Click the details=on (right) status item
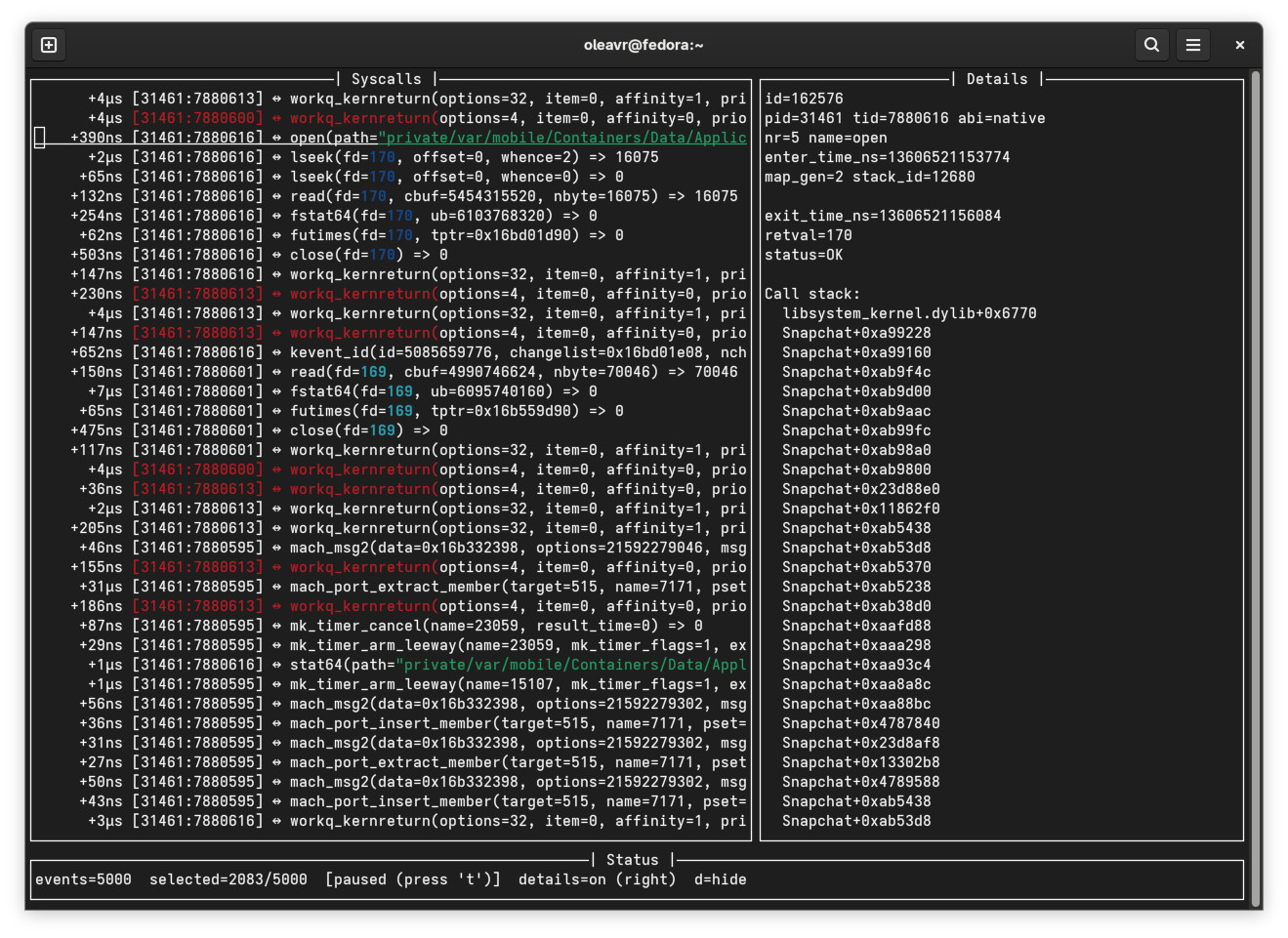This screenshot has width=1288, height=938. click(597, 879)
